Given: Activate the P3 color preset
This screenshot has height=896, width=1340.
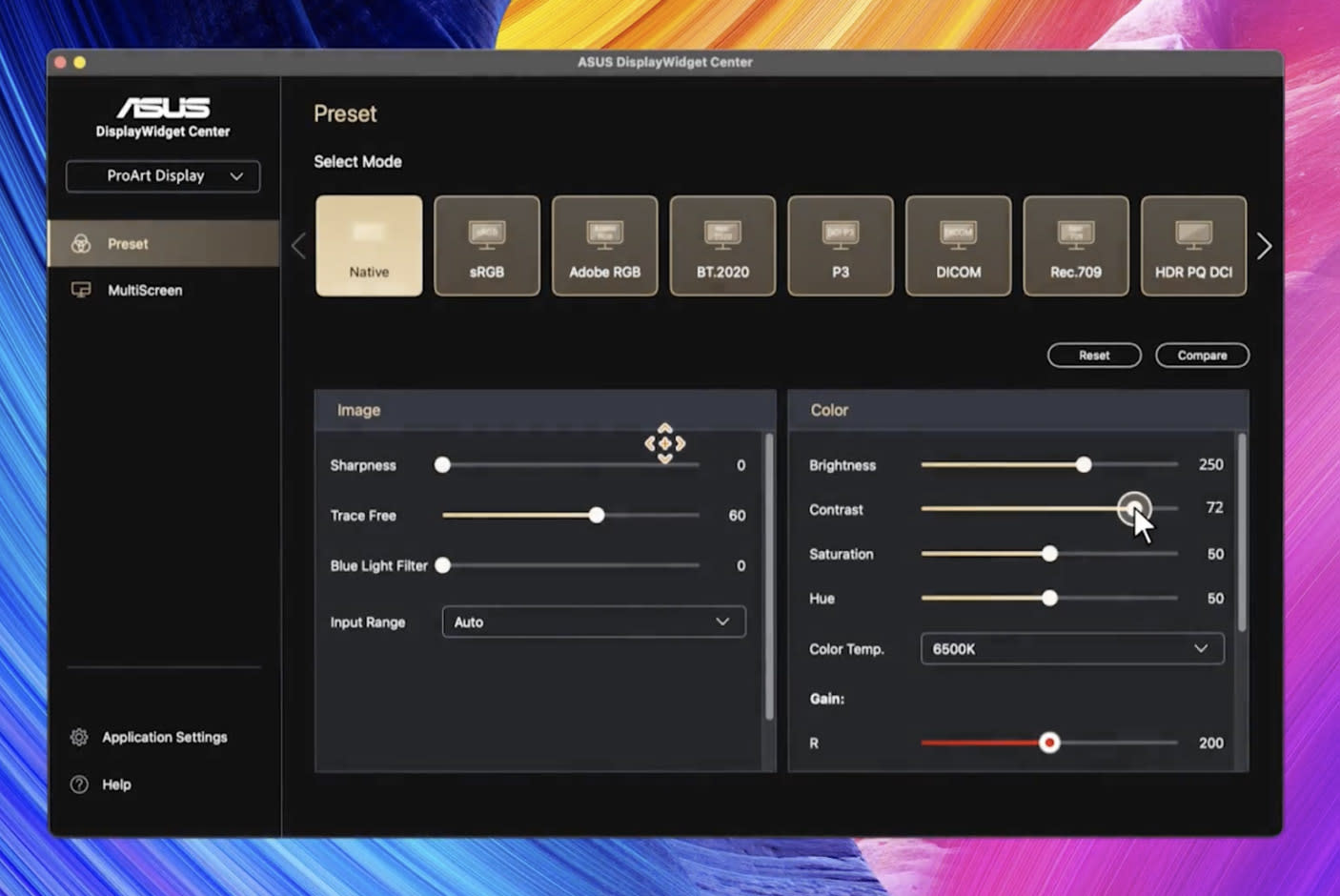Looking at the screenshot, I should [840, 246].
